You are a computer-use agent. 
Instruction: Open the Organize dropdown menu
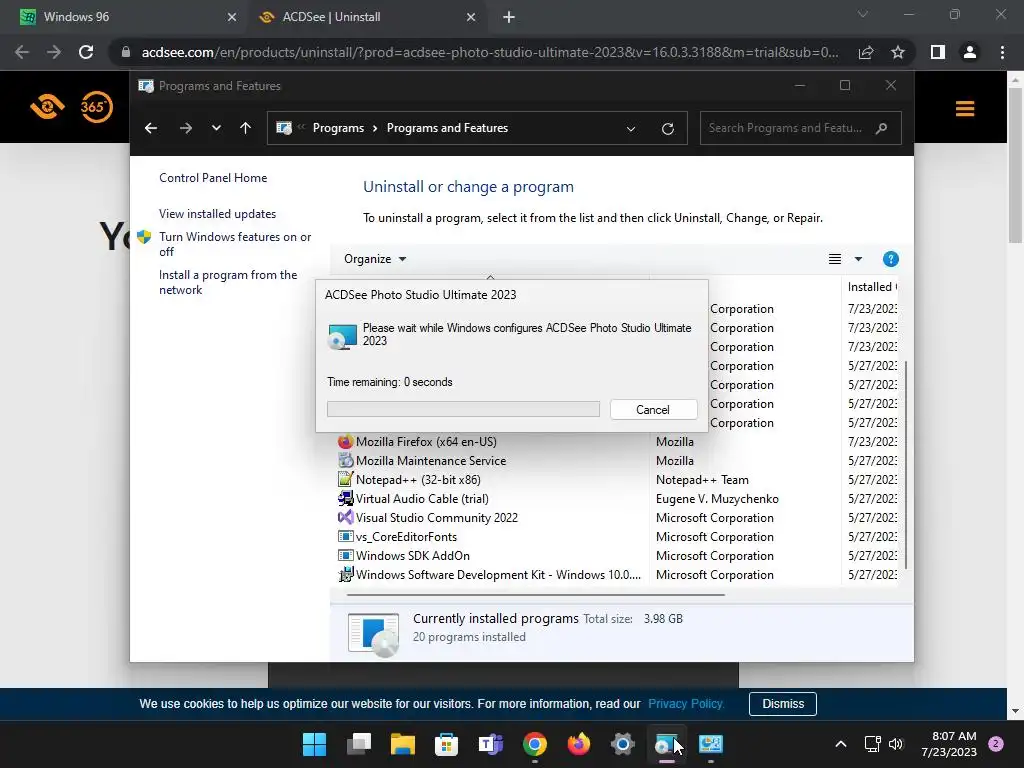click(375, 259)
